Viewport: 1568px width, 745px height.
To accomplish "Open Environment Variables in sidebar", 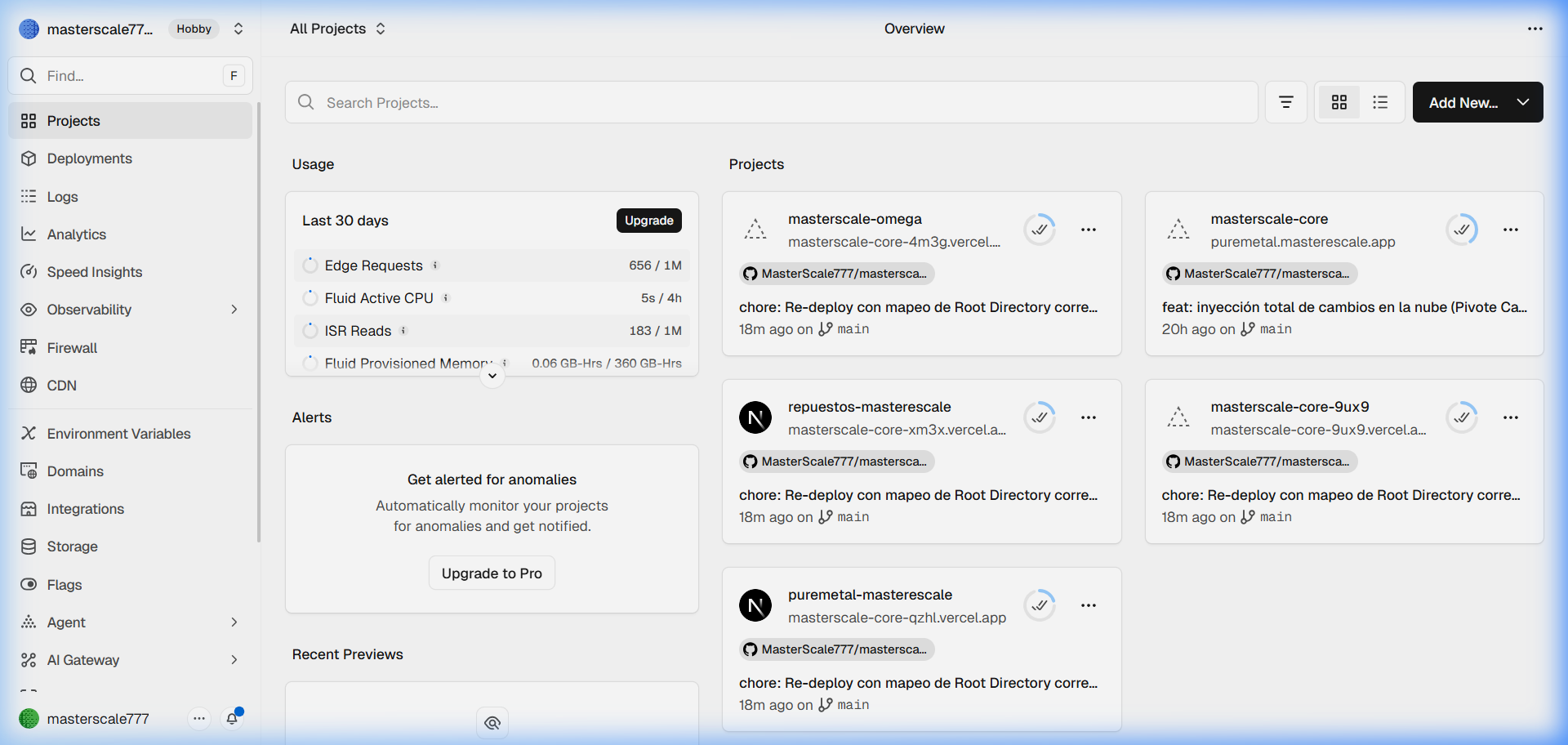I will pos(131,434).
